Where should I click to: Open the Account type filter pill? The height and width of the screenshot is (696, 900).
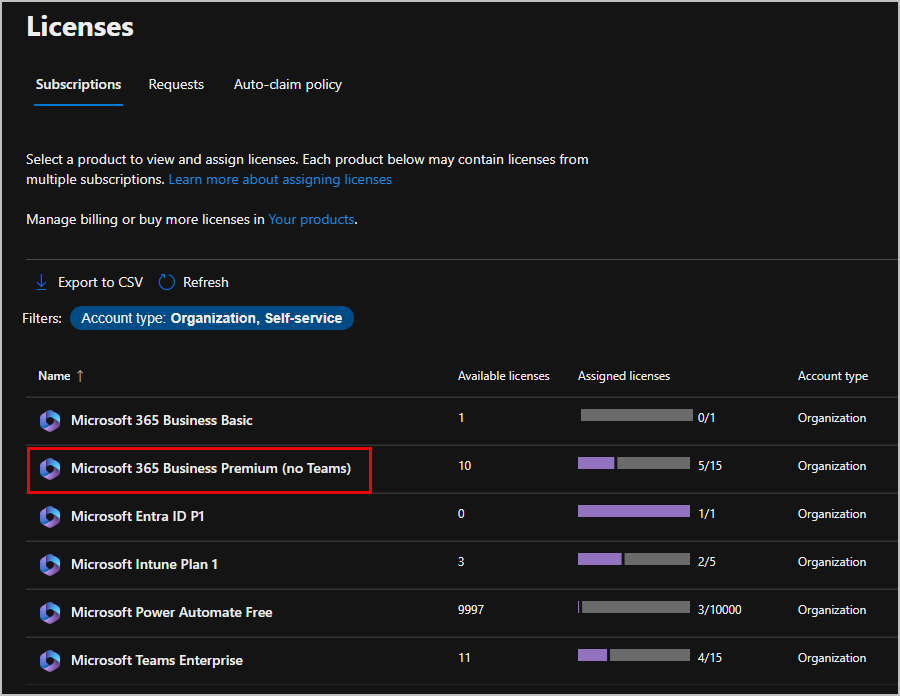coord(211,318)
